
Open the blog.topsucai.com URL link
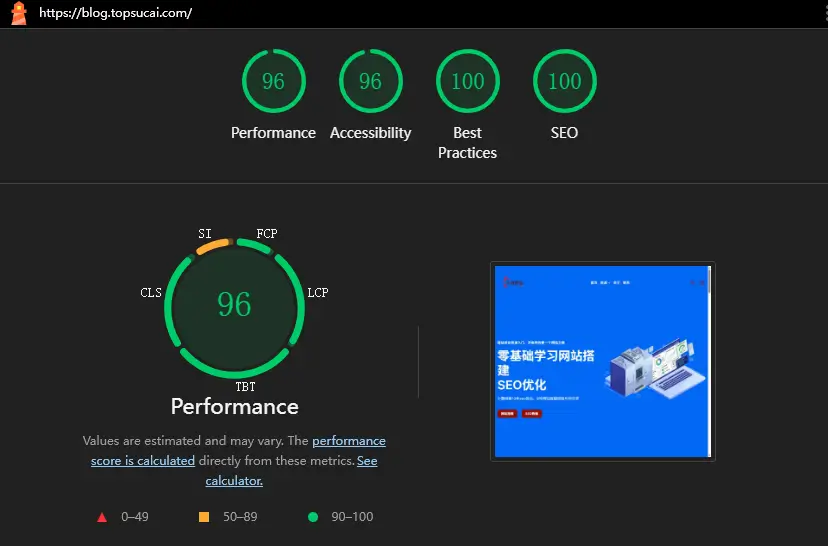click(116, 13)
